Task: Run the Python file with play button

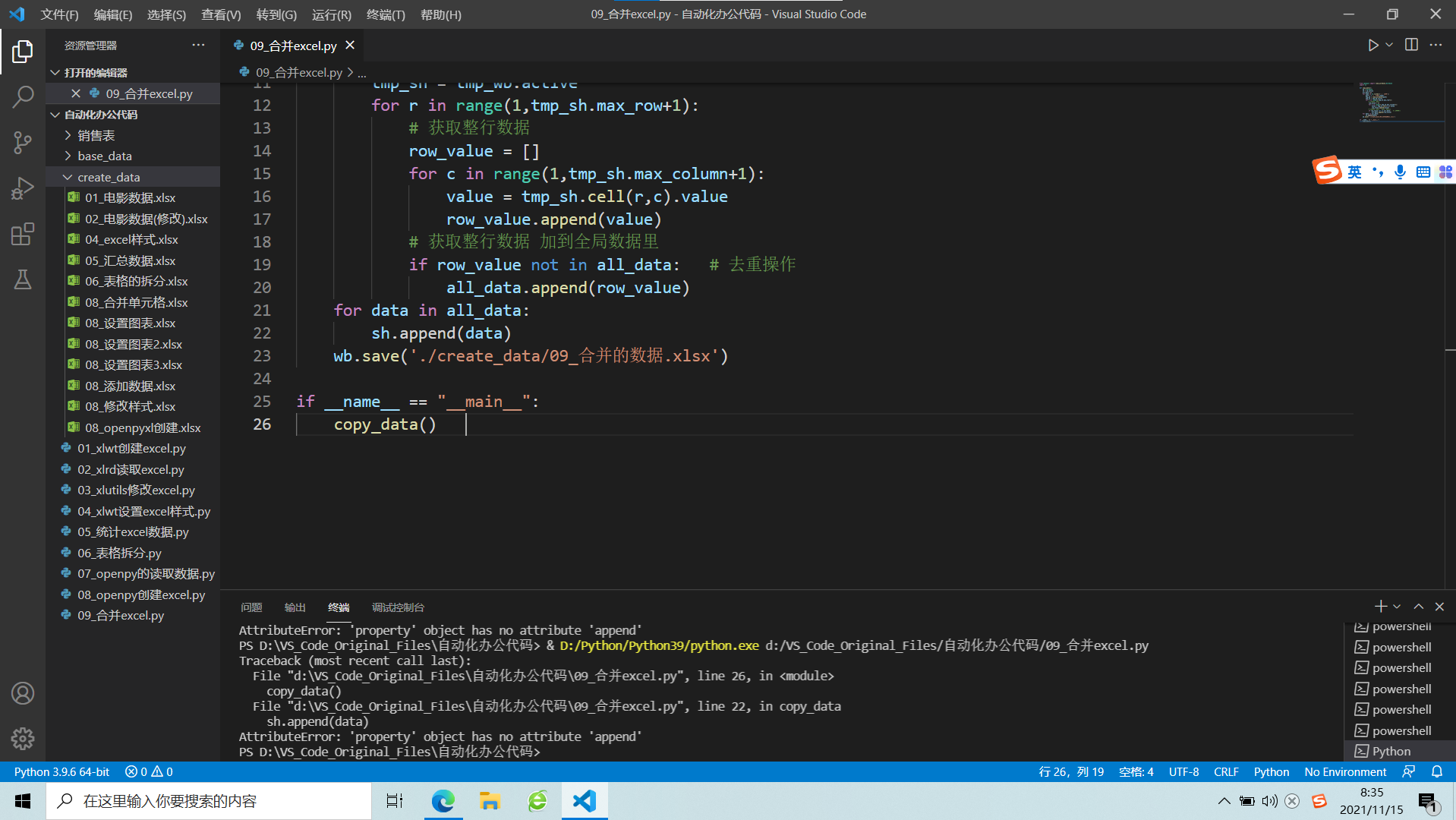Action: pyautogui.click(x=1372, y=46)
